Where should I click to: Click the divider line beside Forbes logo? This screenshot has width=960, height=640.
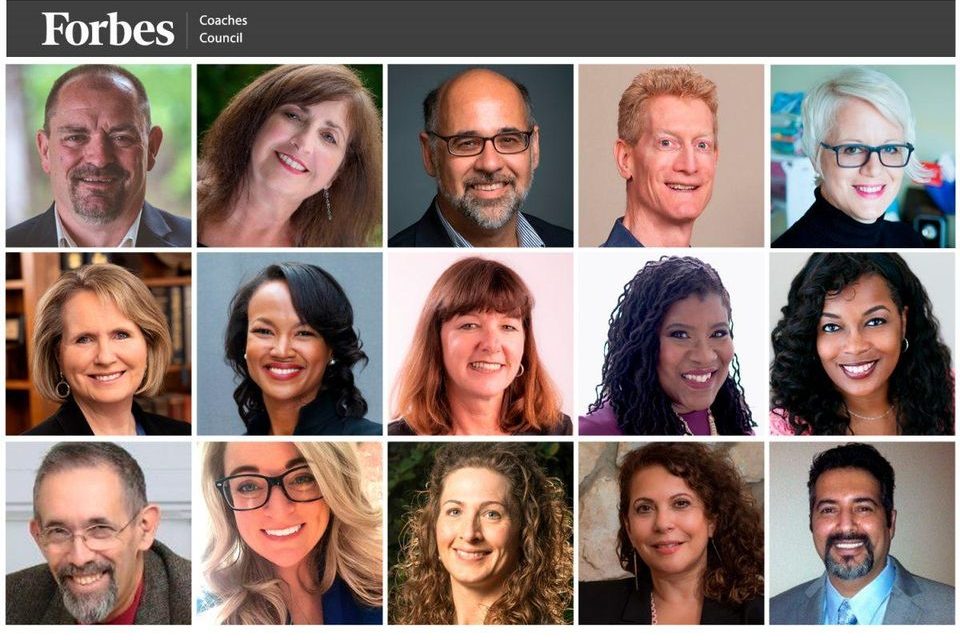pos(187,29)
